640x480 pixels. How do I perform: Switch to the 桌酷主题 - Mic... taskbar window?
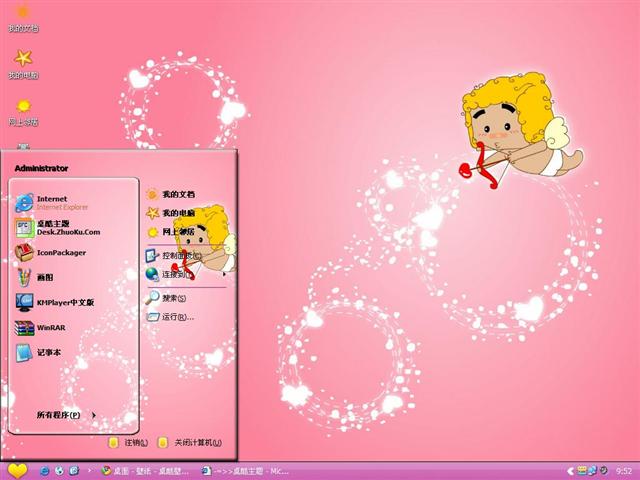(x=246, y=471)
